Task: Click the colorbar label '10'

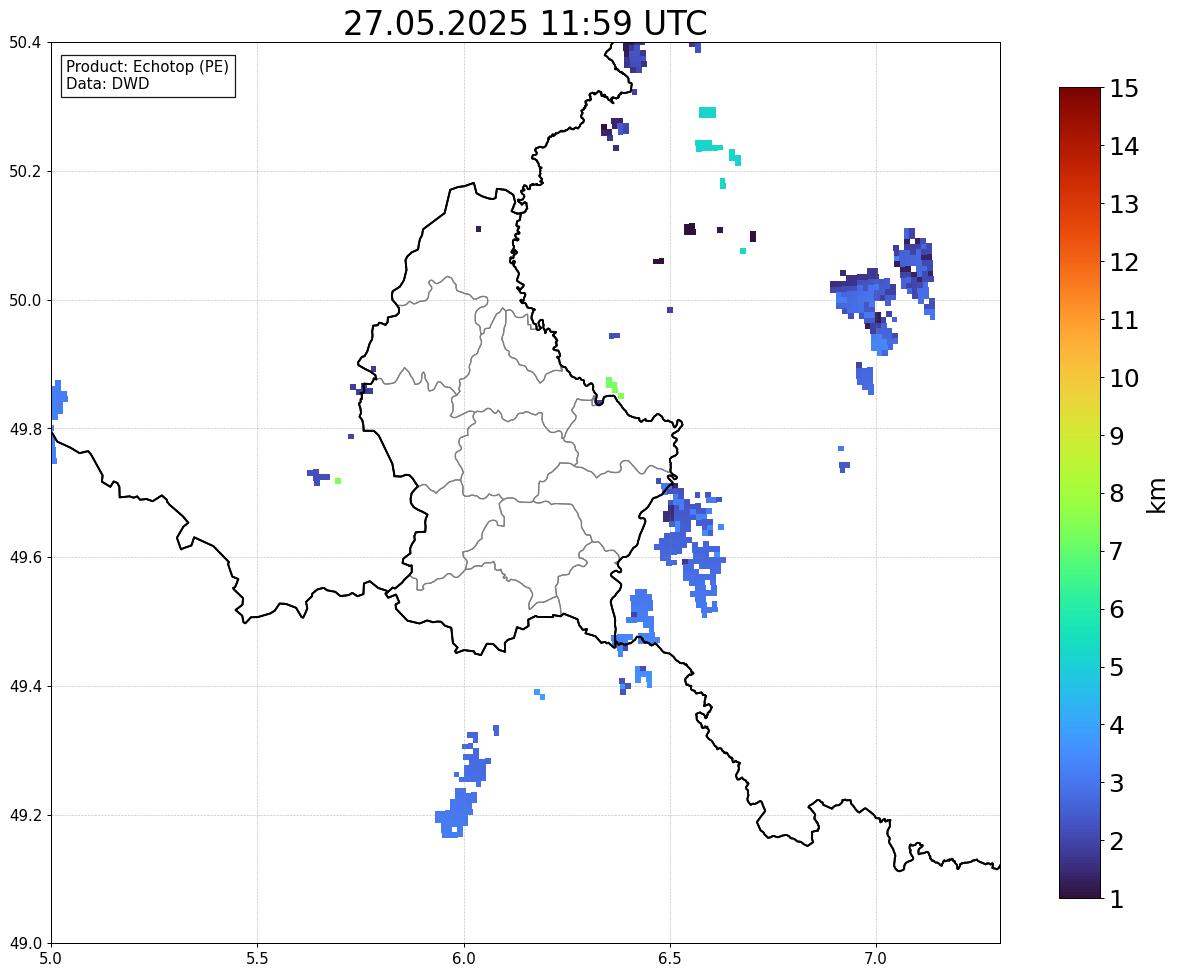Action: (1124, 378)
